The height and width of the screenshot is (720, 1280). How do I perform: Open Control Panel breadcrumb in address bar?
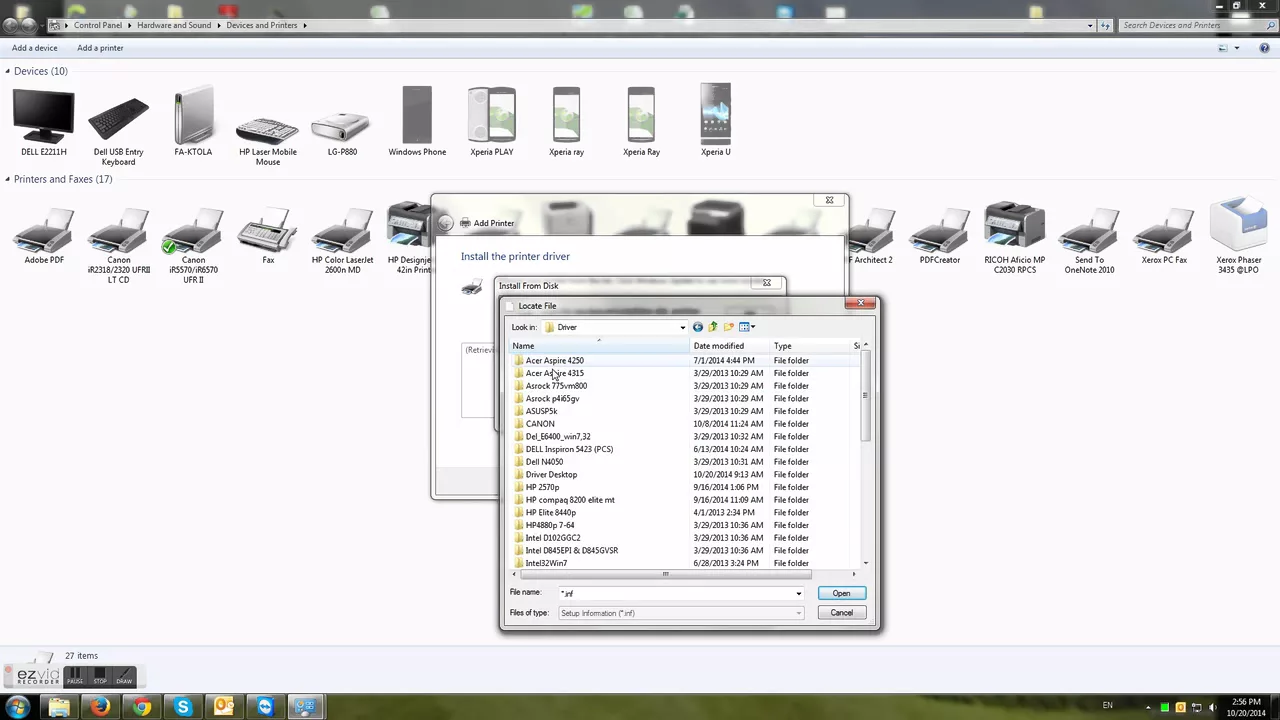[98, 25]
